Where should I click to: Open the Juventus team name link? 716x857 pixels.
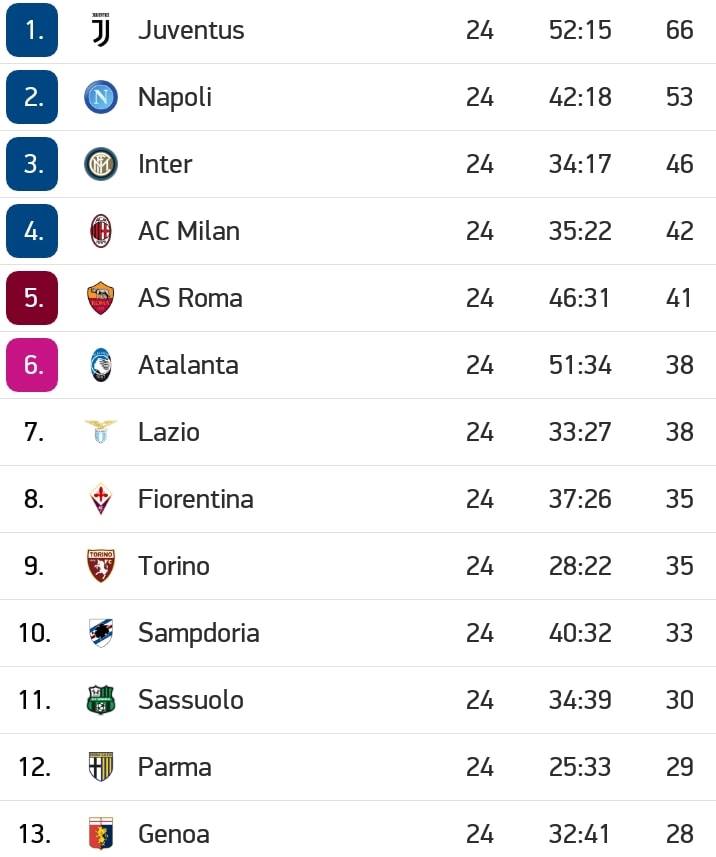[191, 30]
